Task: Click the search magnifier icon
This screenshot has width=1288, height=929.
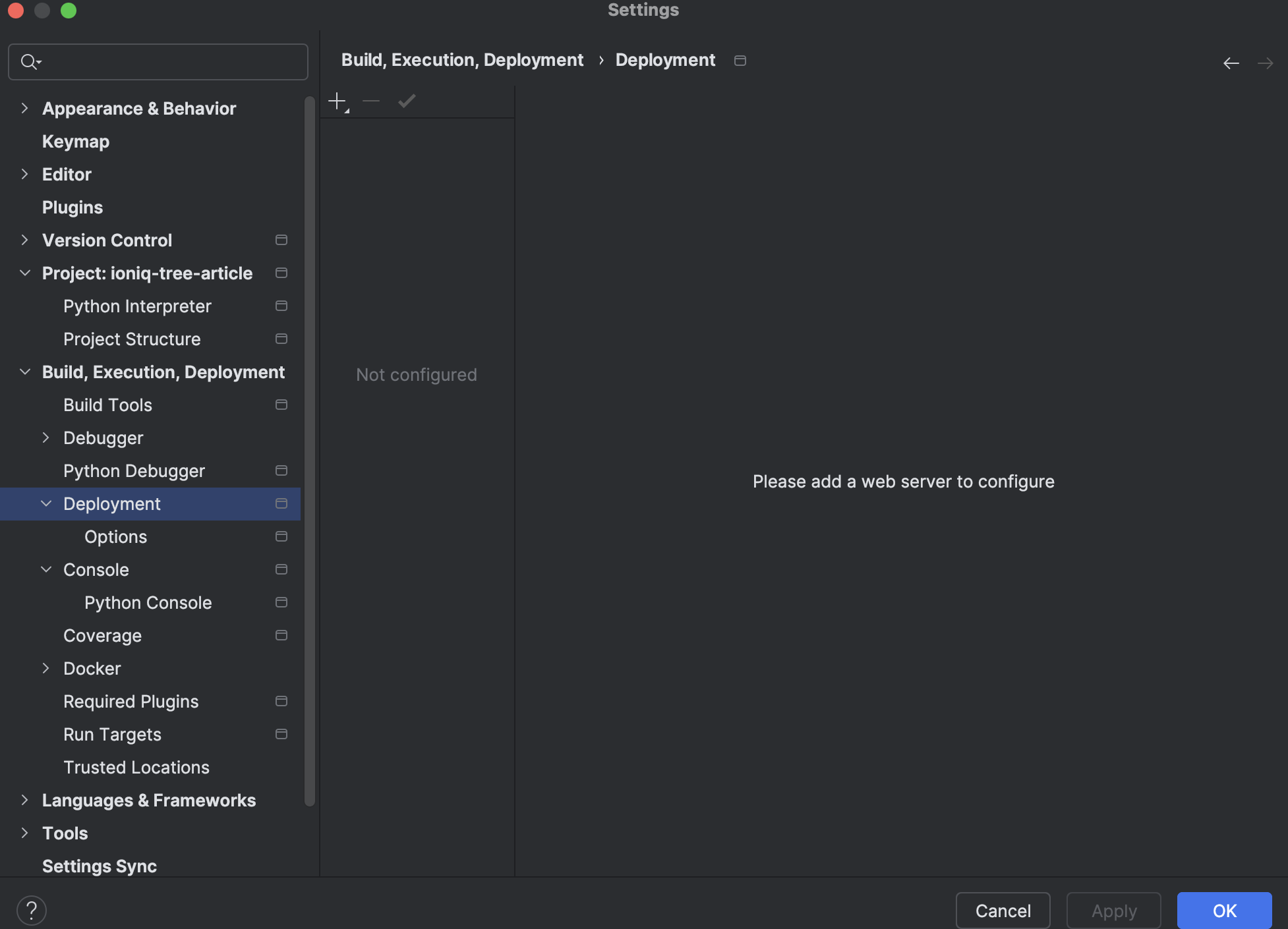Action: (x=29, y=62)
